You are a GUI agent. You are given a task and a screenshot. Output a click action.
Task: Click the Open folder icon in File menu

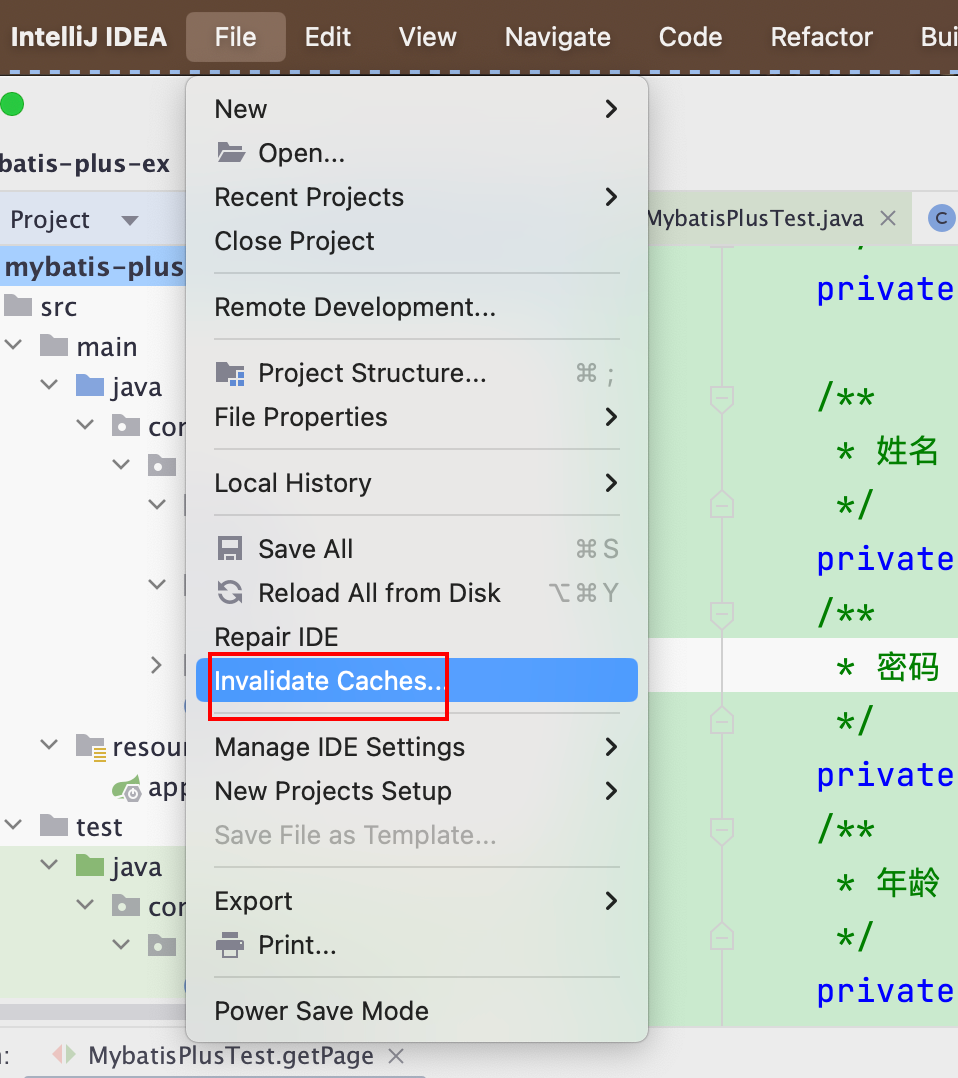[231, 153]
